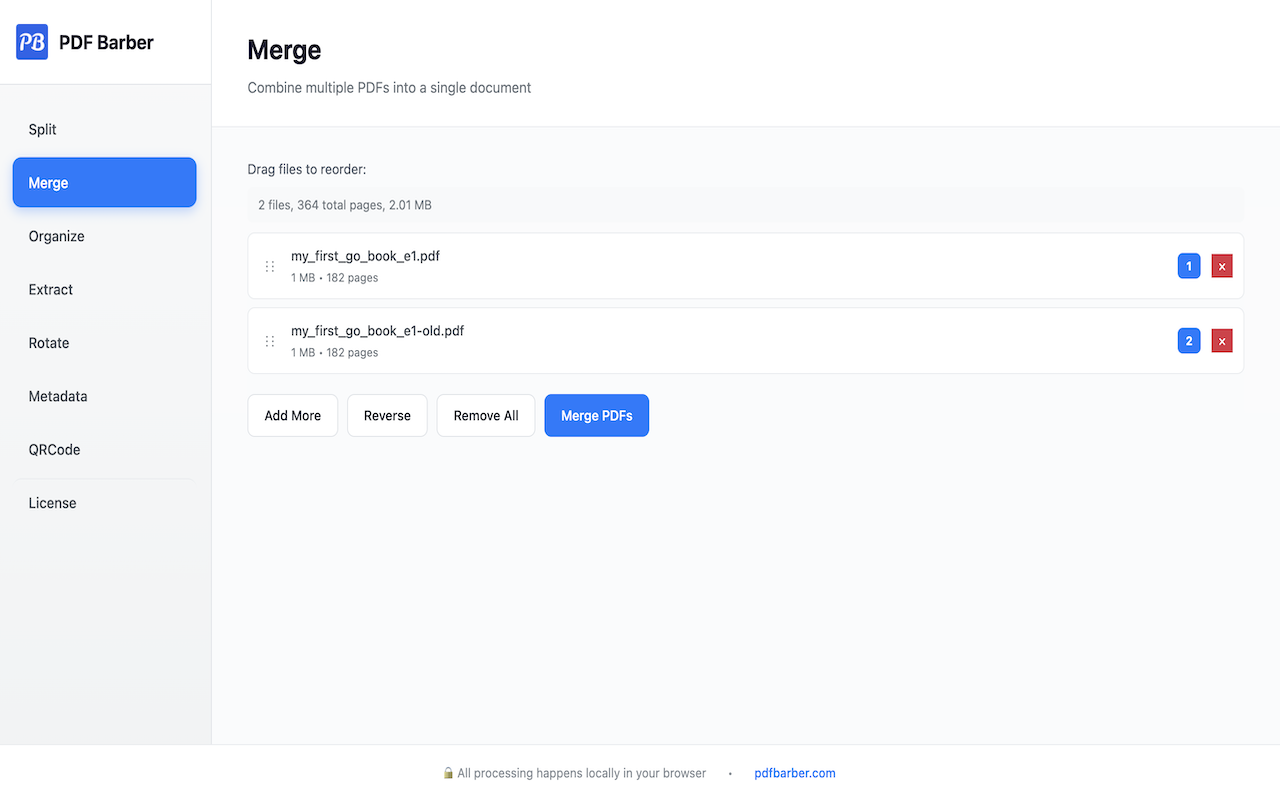Open the Extract tool
The height and width of the screenshot is (800, 1280).
tap(51, 290)
